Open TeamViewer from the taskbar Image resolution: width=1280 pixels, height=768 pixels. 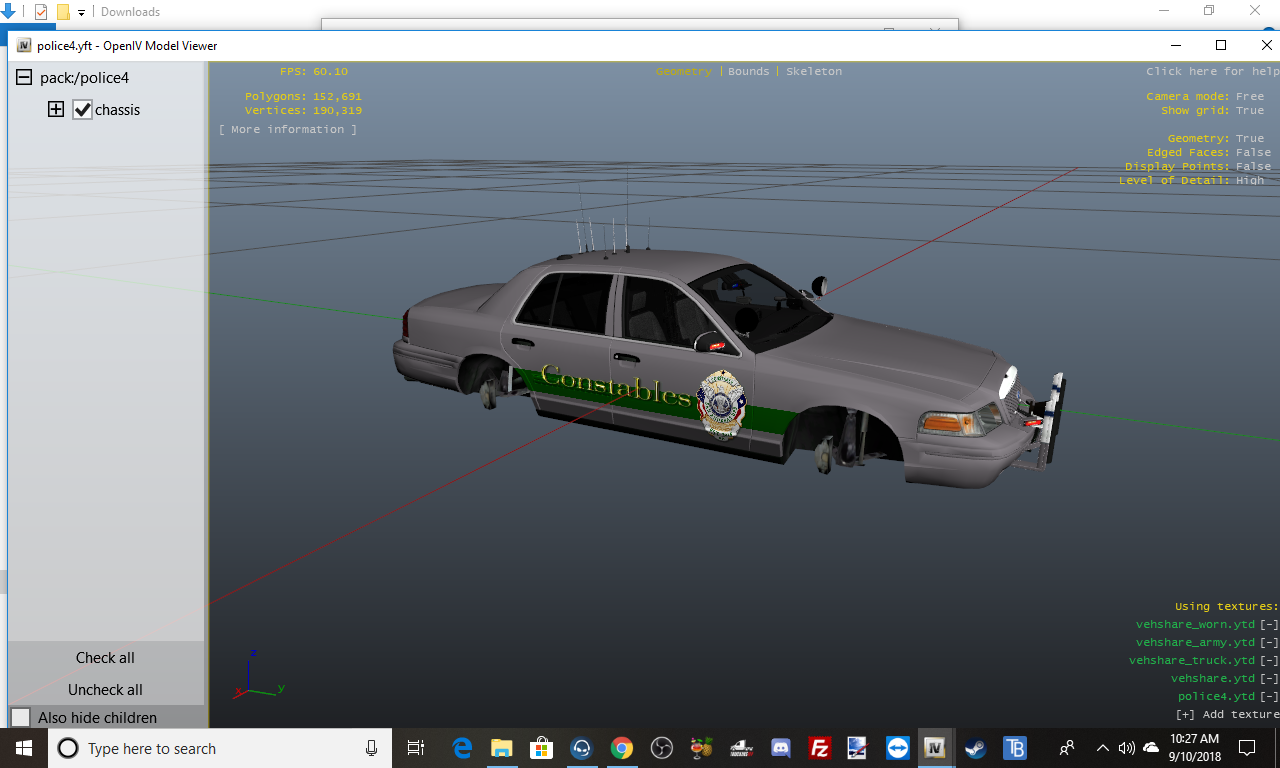click(x=897, y=748)
